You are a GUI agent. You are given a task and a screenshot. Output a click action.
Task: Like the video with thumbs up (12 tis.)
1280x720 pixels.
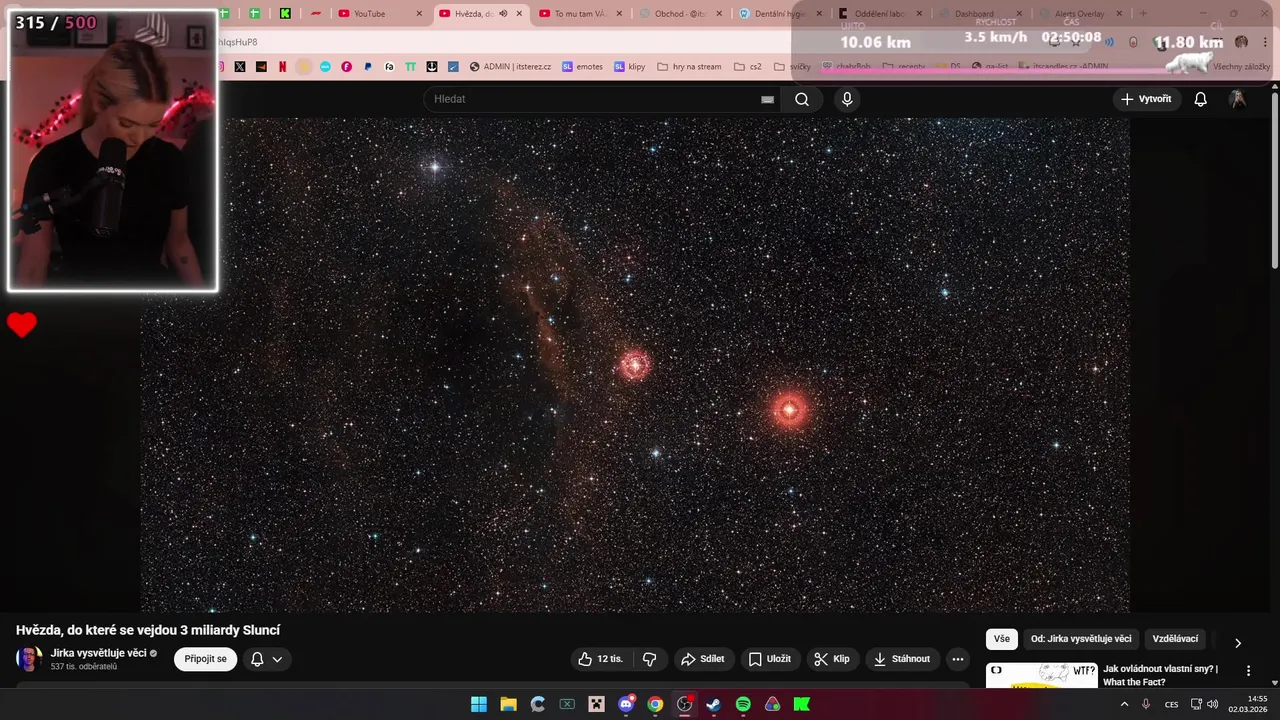point(600,659)
